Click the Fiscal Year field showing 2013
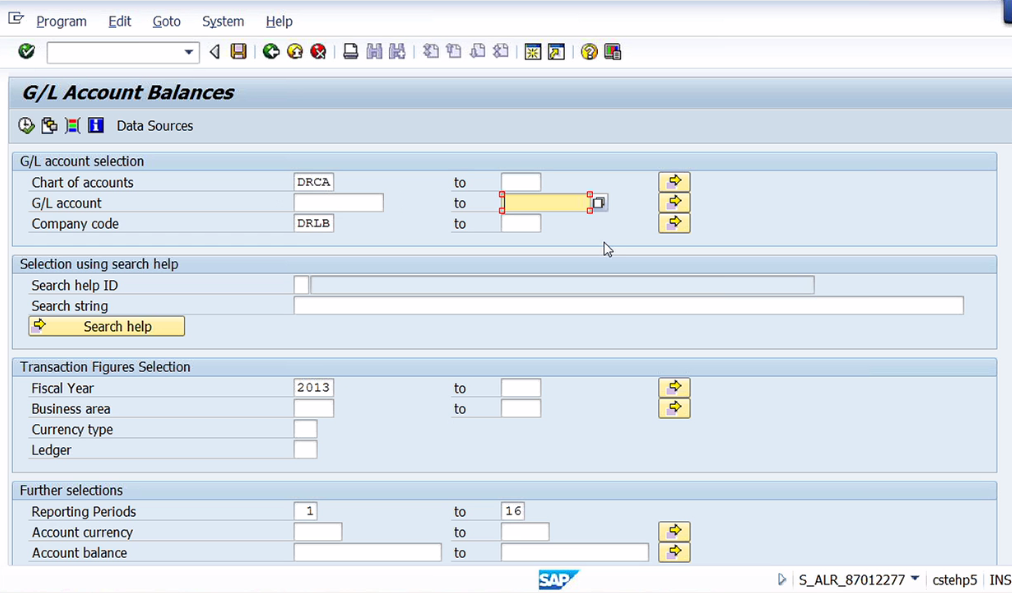 [x=314, y=388]
